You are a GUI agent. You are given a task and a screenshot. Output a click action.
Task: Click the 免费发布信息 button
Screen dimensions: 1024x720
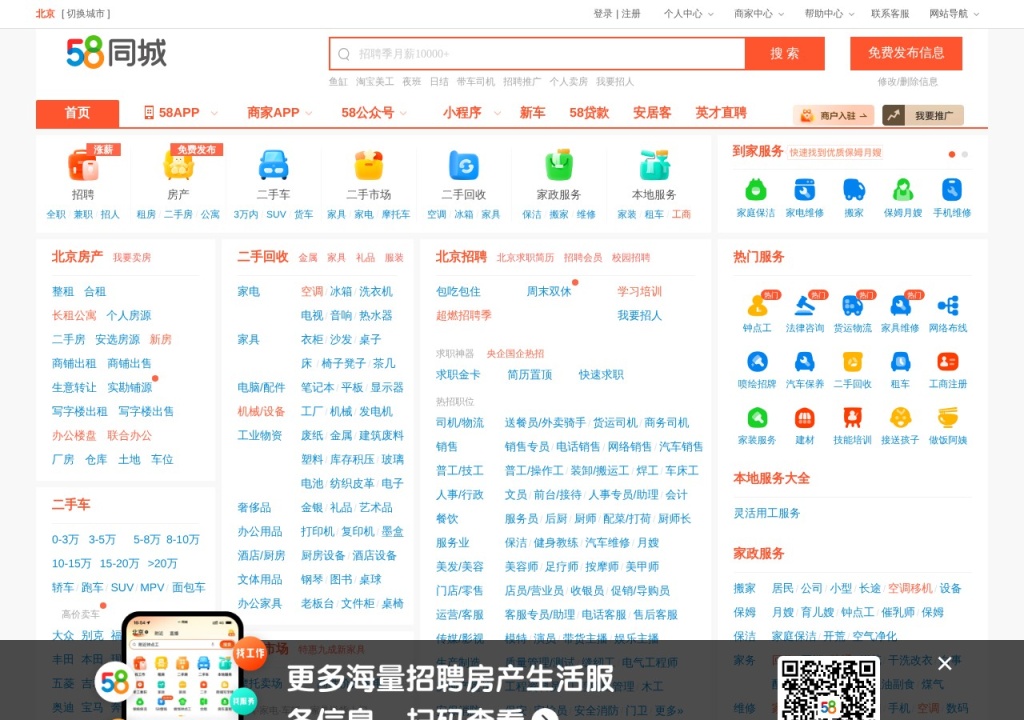tap(906, 53)
